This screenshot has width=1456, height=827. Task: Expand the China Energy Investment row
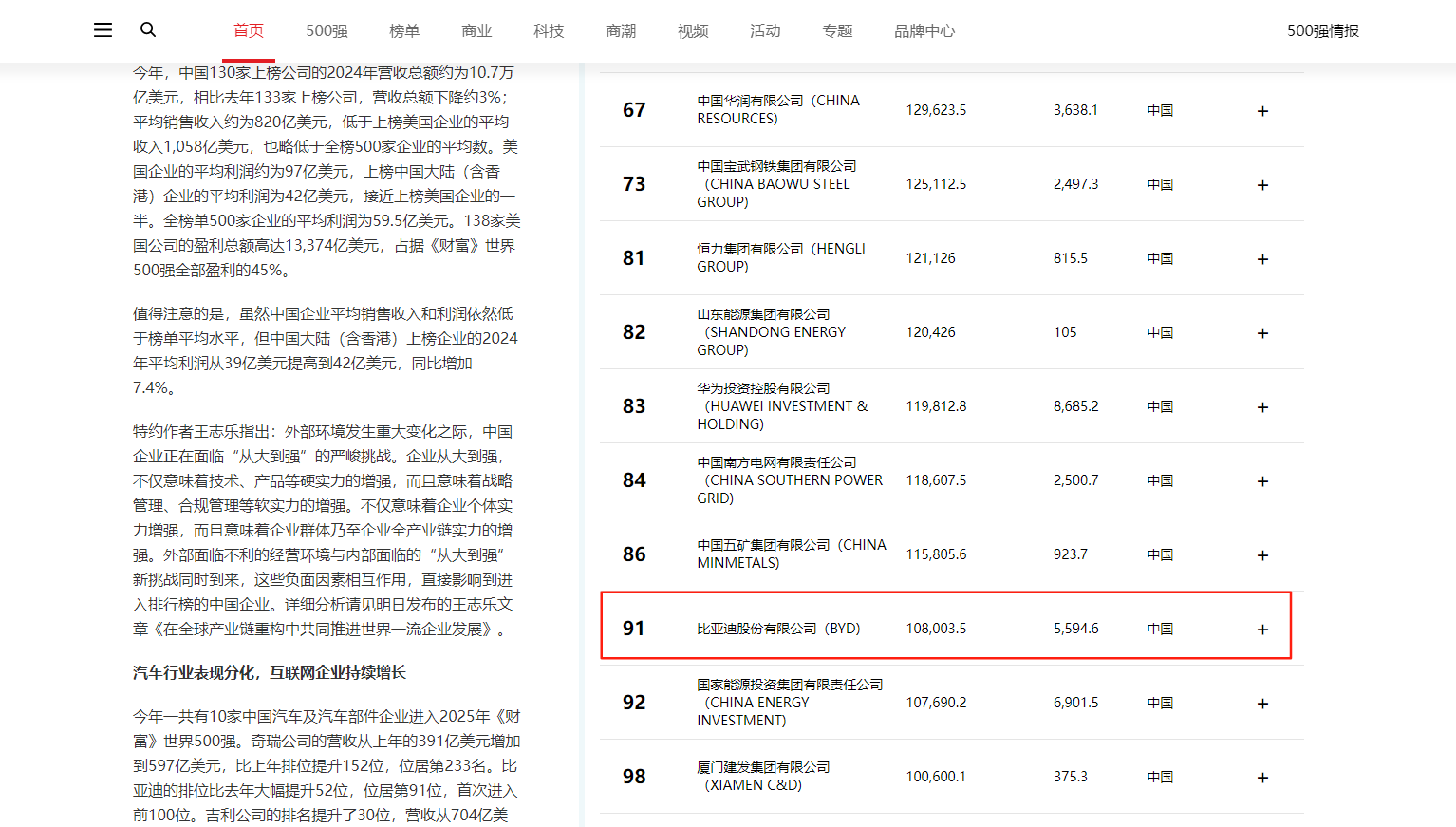click(1262, 704)
